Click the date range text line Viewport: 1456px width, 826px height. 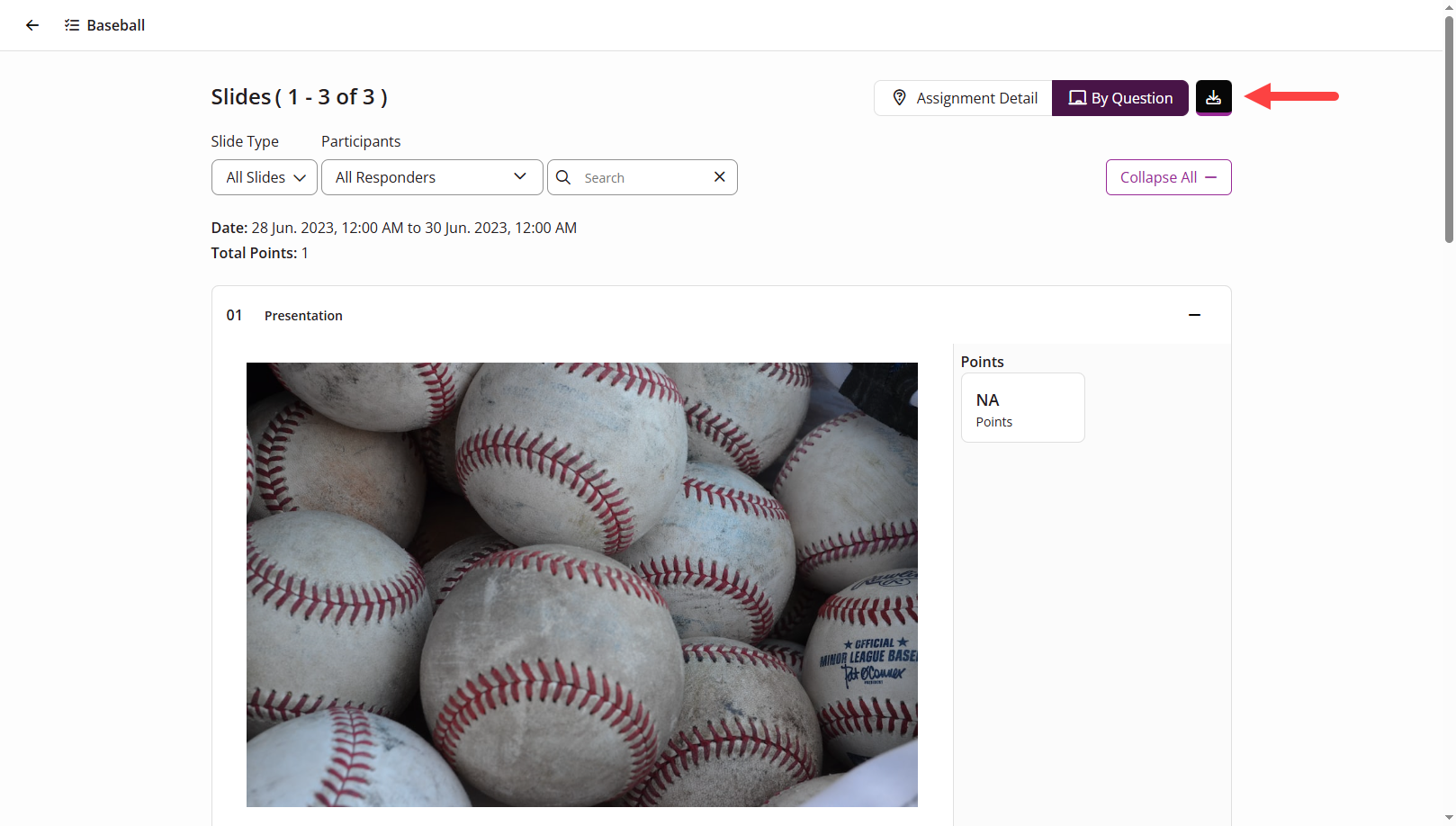point(394,228)
